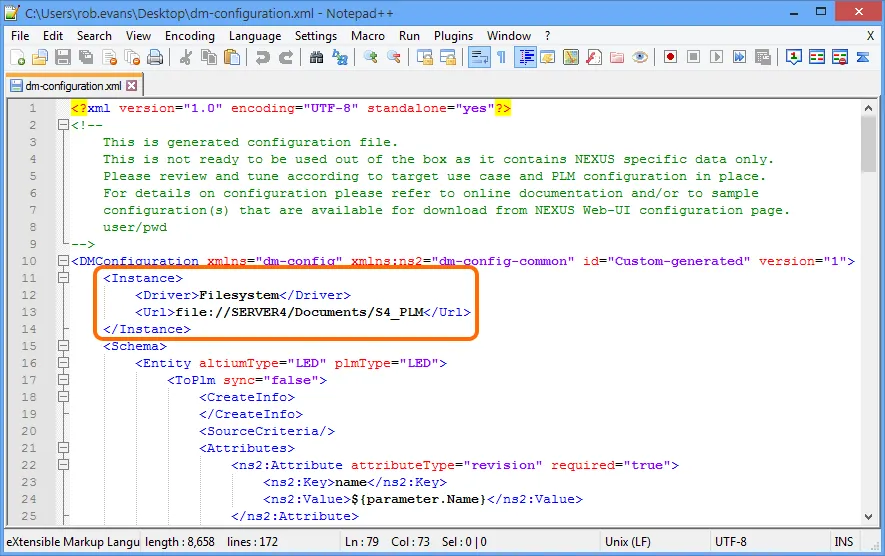The width and height of the screenshot is (885, 556).
Task: Toggle file monitoring eye icon
Action: tap(640, 57)
